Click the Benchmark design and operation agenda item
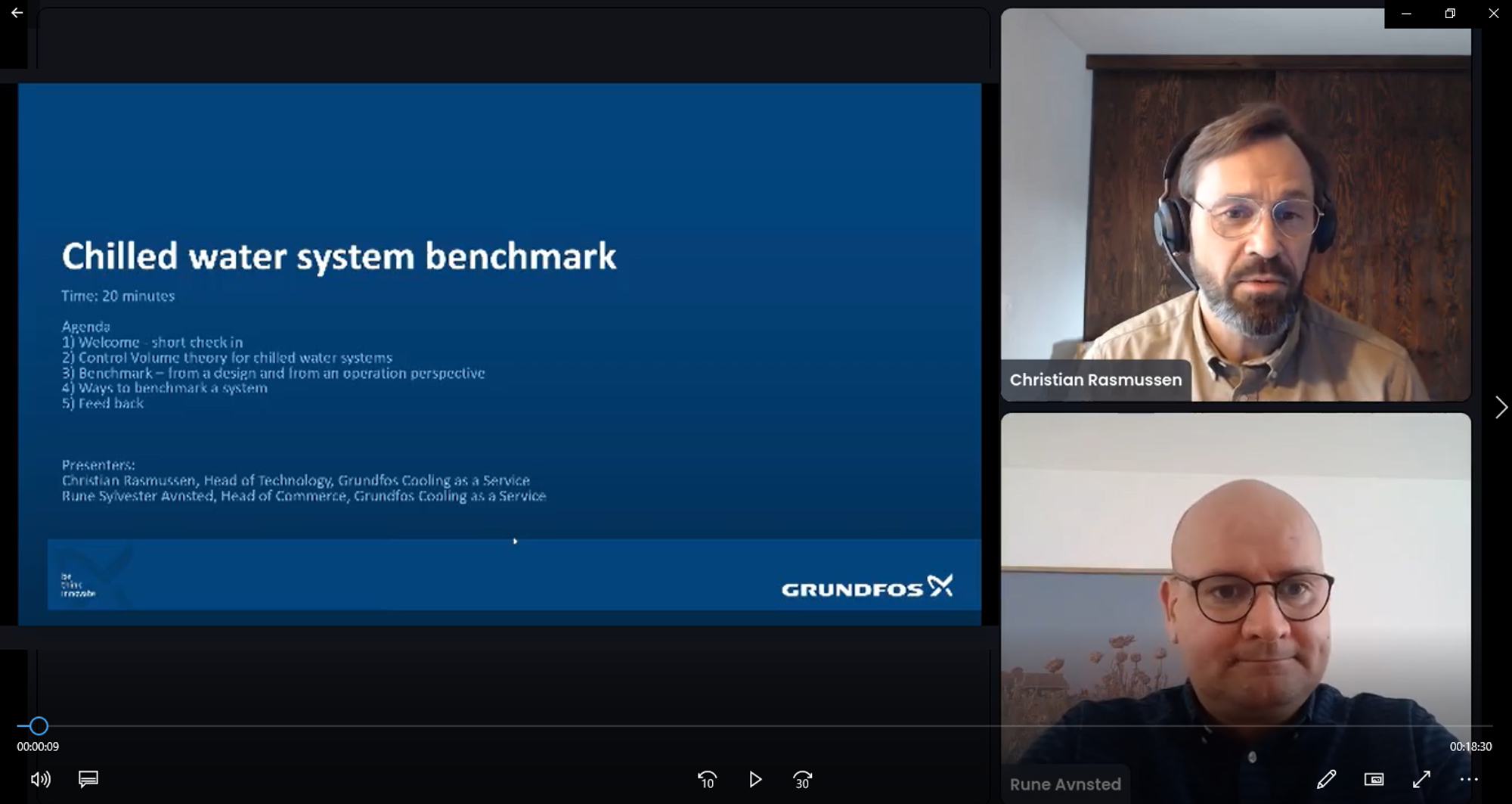Image resolution: width=1512 pixels, height=804 pixels. (273, 373)
